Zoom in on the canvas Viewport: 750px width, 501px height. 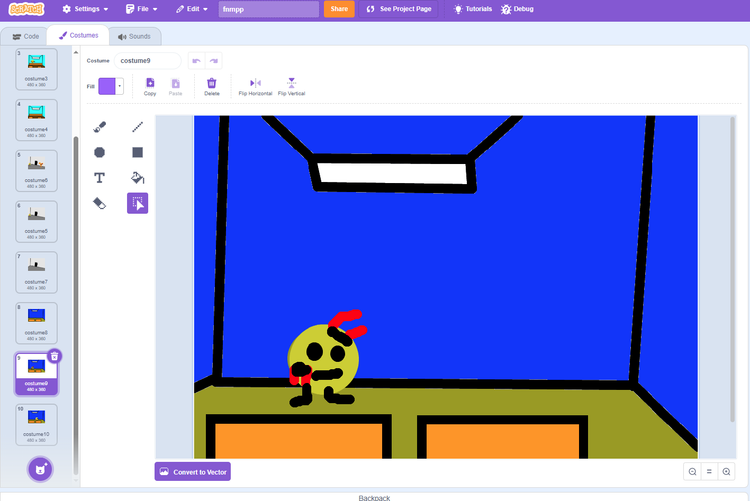click(726, 472)
